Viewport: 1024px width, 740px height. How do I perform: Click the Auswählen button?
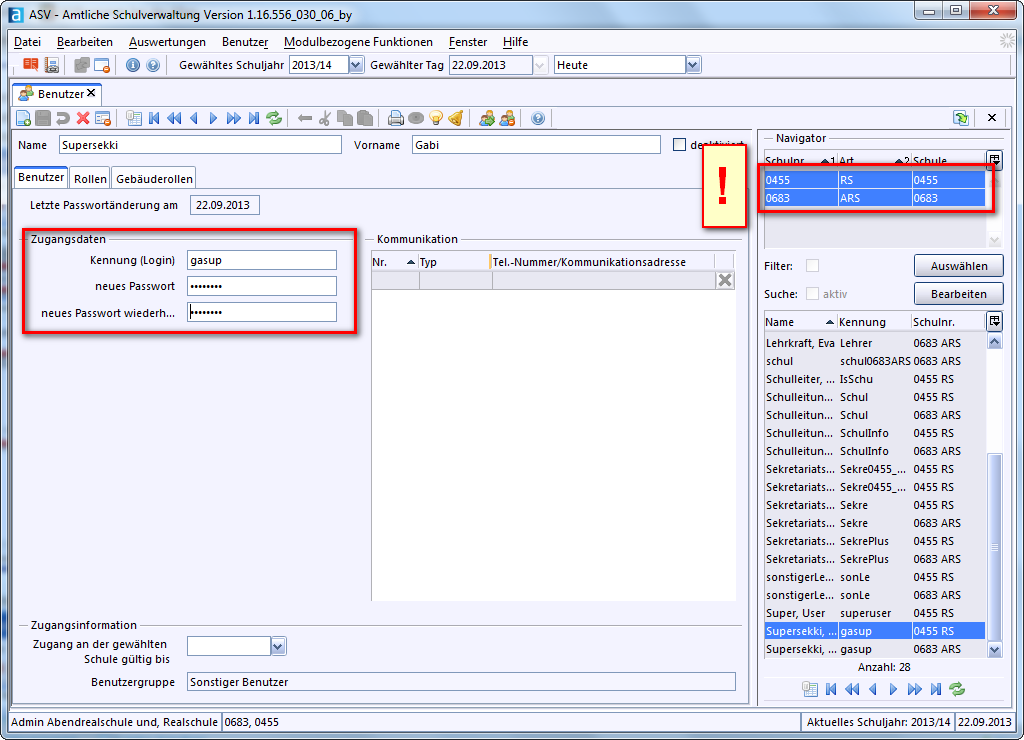point(958,266)
